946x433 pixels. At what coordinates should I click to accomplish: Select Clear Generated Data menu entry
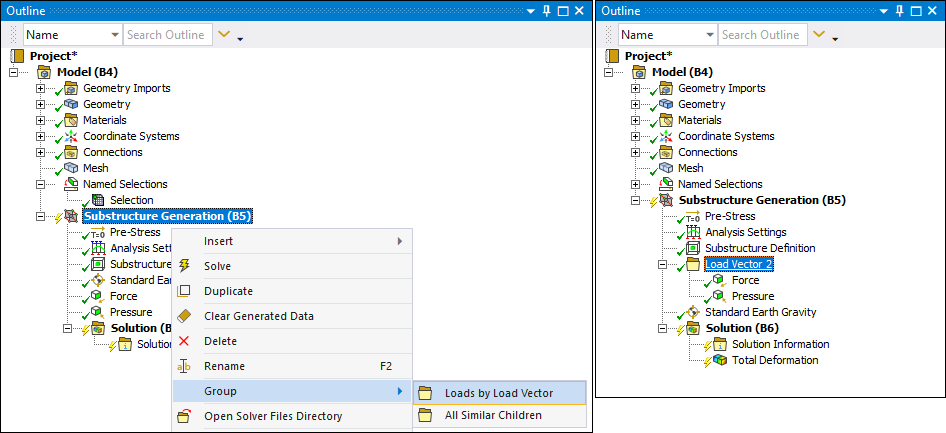[292, 316]
